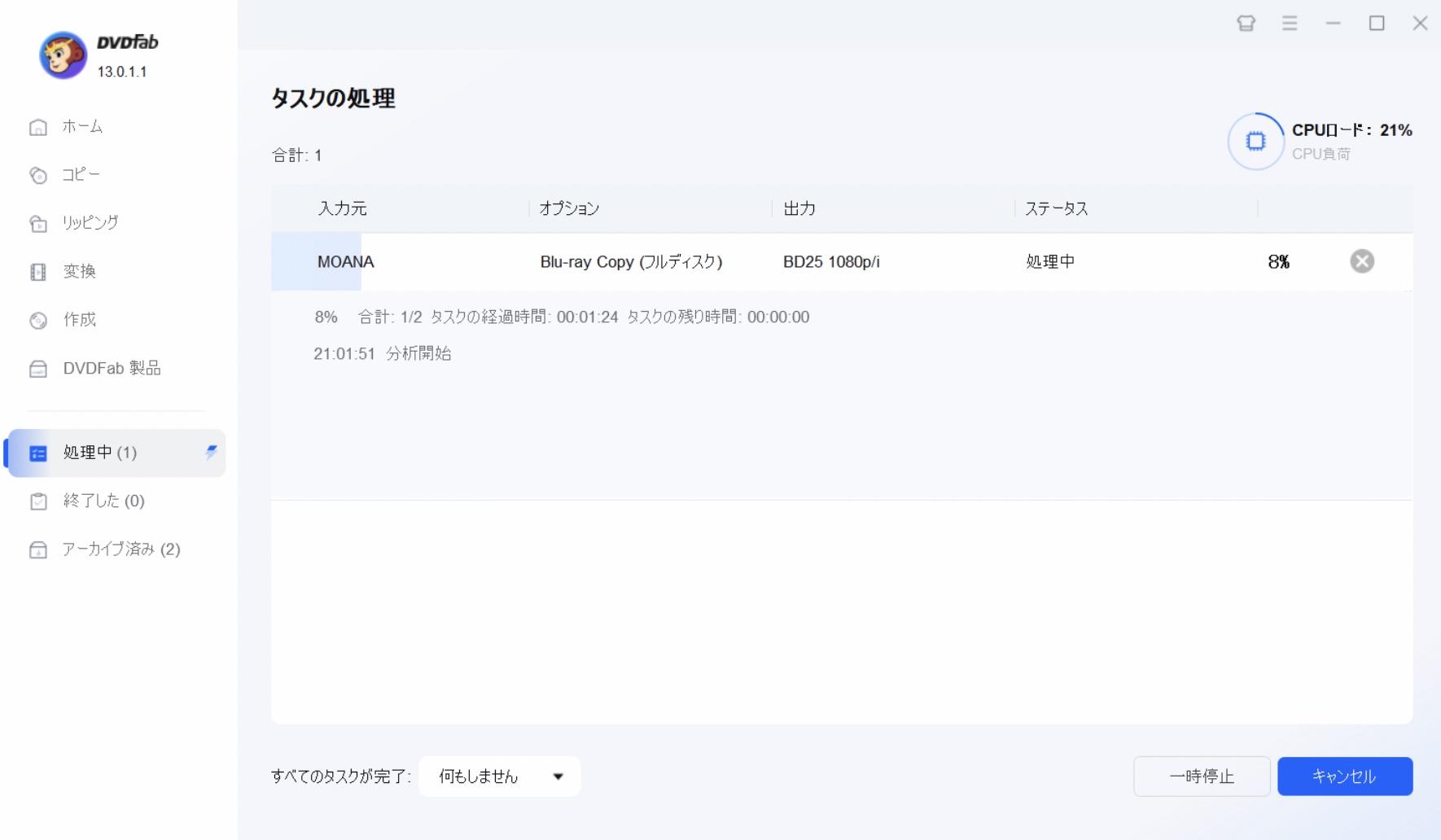Screen dimensions: 1441x840
Task: Click the 終了した clipboard icon
Action: click(38, 501)
